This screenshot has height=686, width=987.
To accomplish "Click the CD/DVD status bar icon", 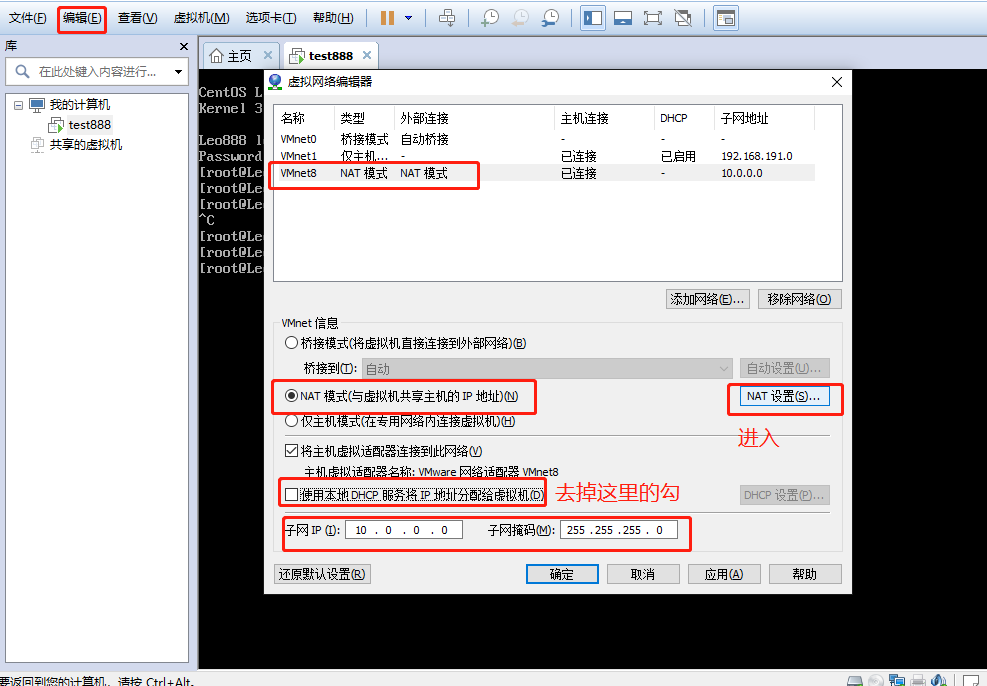I will click(876, 680).
